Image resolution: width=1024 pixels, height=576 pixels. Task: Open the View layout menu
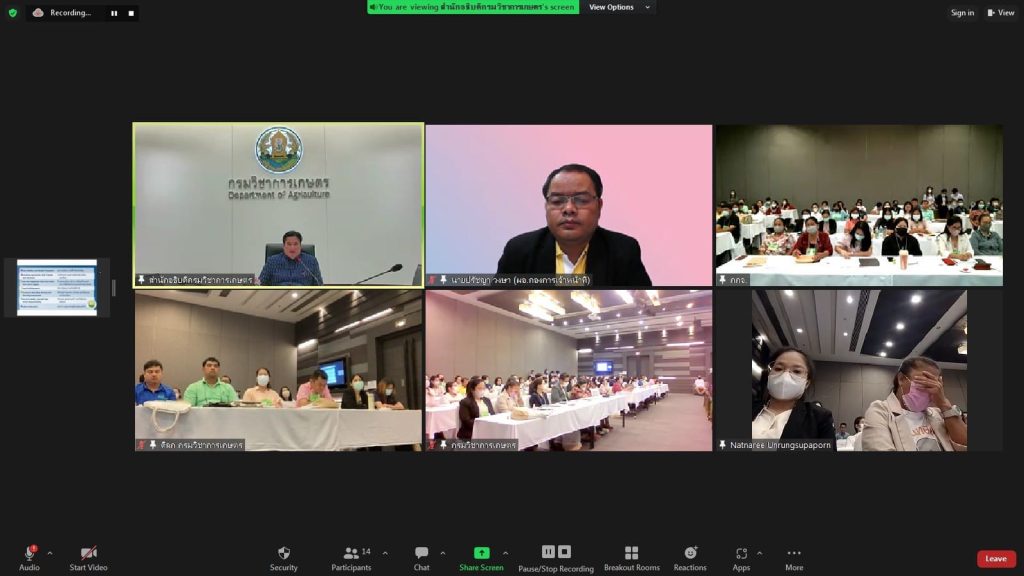1000,13
